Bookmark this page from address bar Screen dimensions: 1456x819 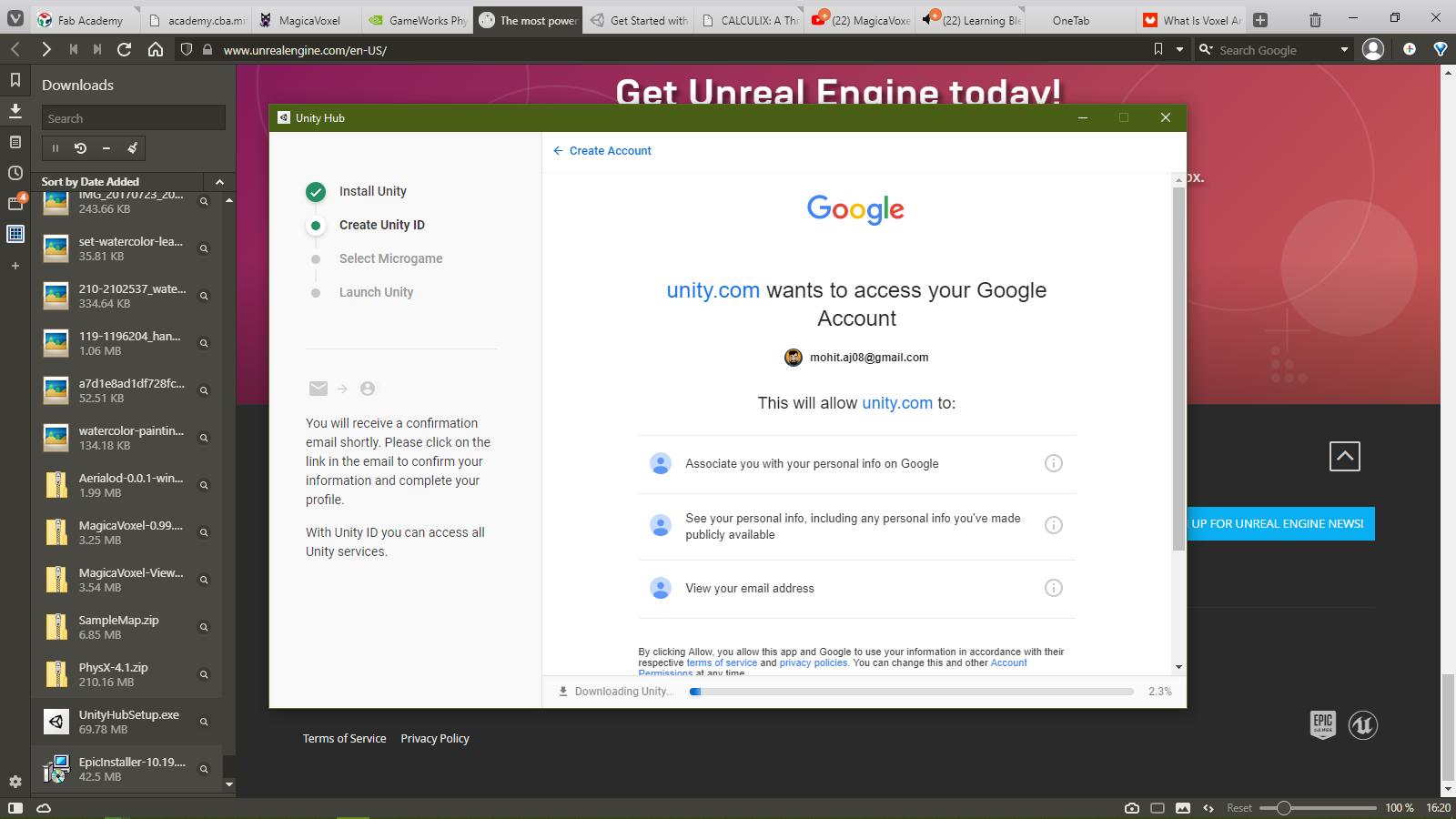pyautogui.click(x=1158, y=49)
